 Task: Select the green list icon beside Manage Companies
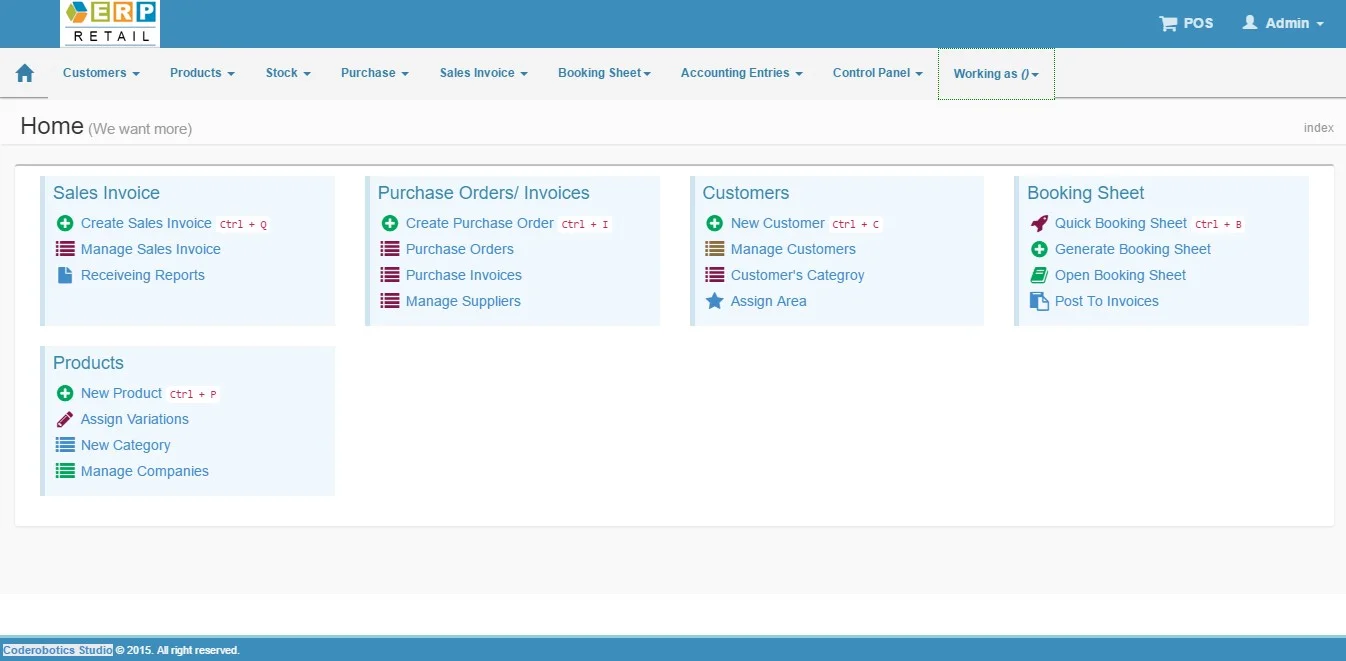tap(65, 471)
